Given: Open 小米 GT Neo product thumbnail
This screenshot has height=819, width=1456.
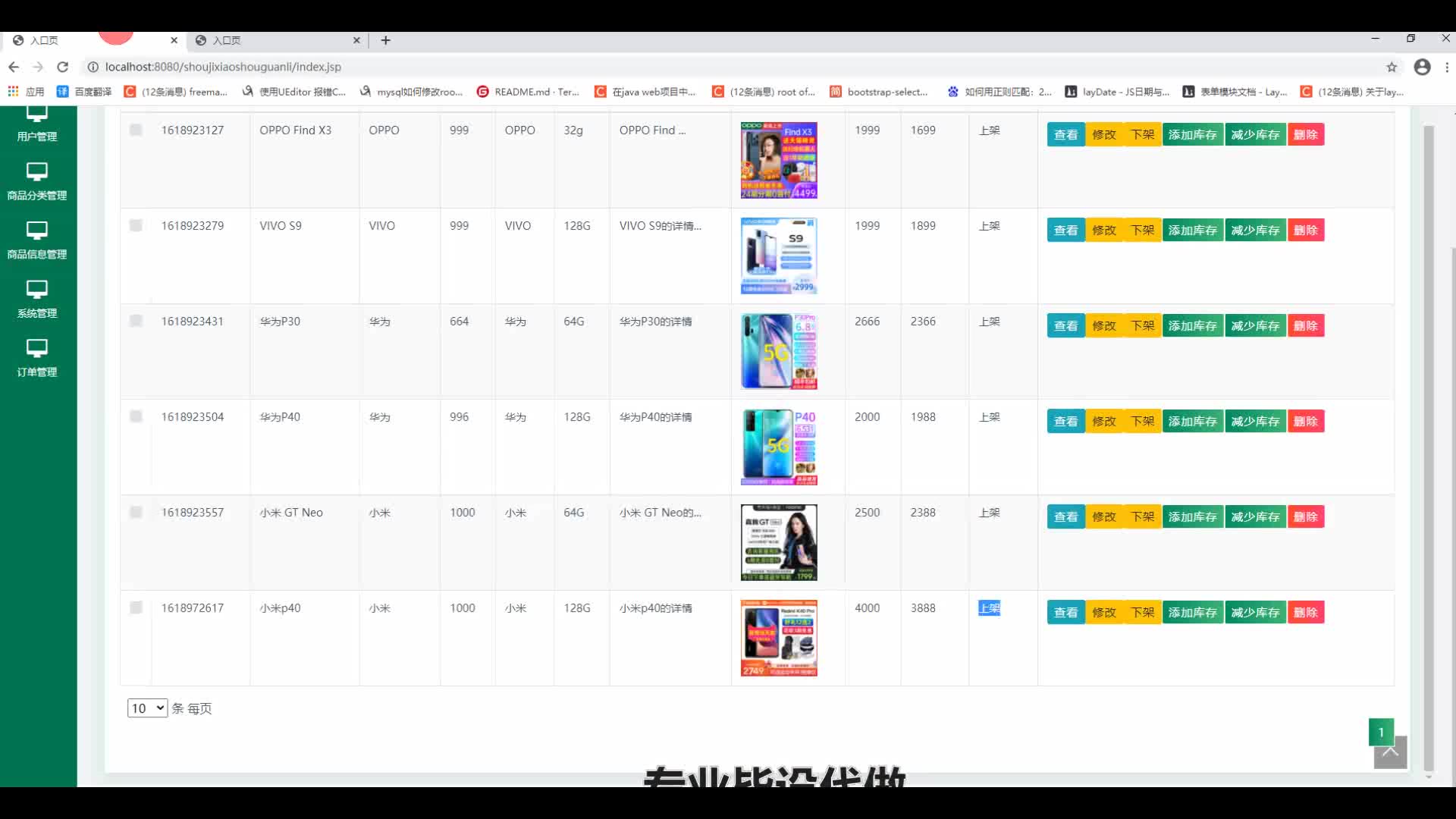Looking at the screenshot, I should click(779, 542).
